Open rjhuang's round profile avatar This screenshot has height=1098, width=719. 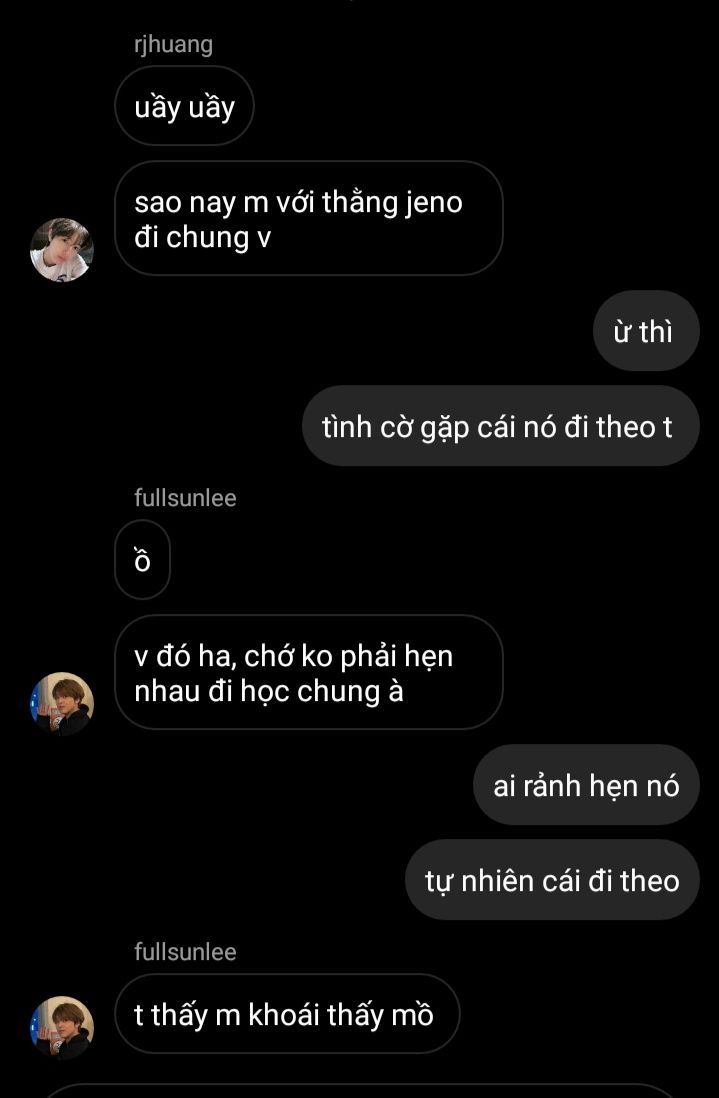click(62, 250)
